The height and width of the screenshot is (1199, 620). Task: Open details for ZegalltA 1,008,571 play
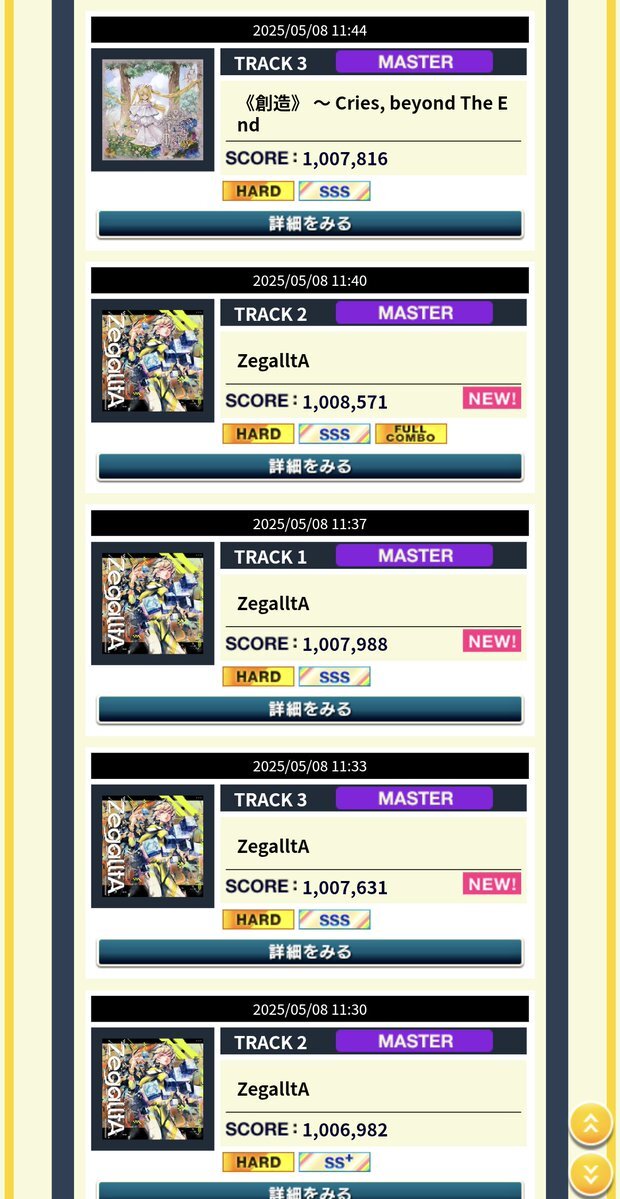[310, 466]
